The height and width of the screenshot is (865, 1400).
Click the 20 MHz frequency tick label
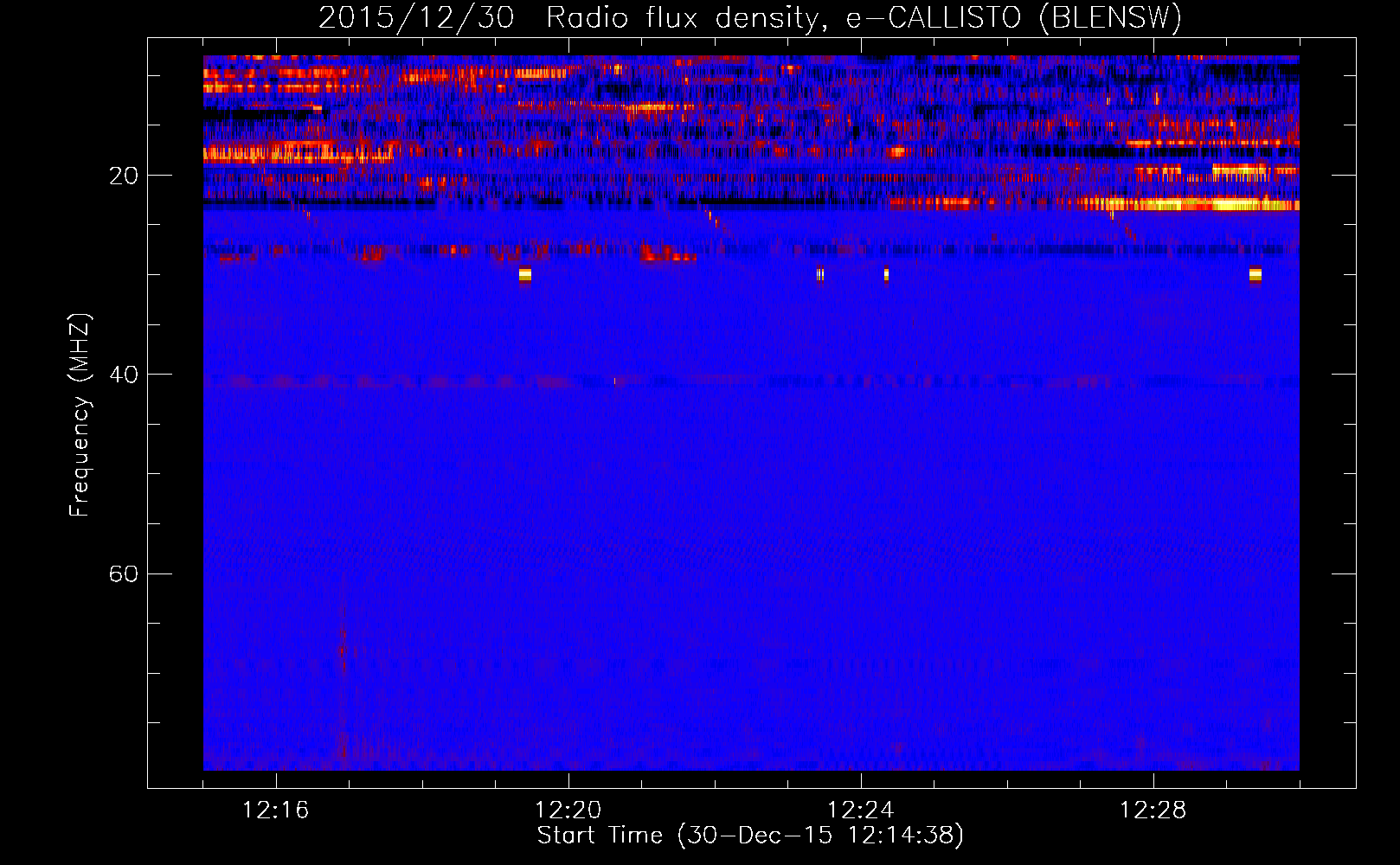point(124,176)
